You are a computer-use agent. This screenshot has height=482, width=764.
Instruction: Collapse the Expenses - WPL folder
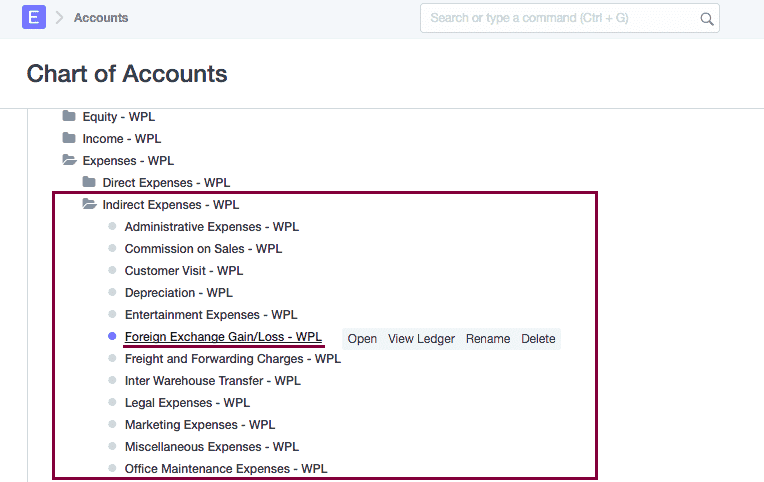pyautogui.click(x=69, y=160)
